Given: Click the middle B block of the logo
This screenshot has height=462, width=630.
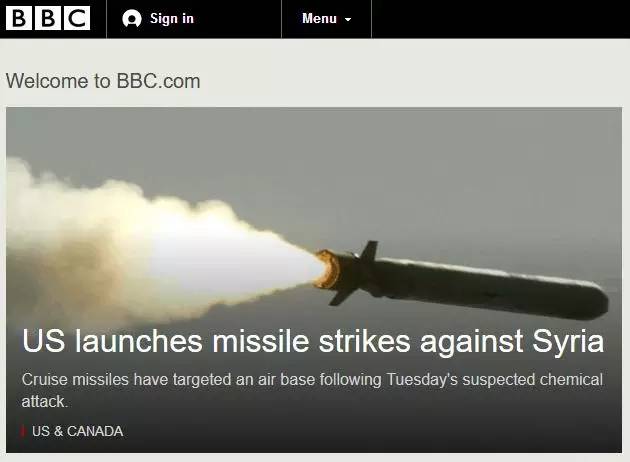Looking at the screenshot, I should pos(48,18).
